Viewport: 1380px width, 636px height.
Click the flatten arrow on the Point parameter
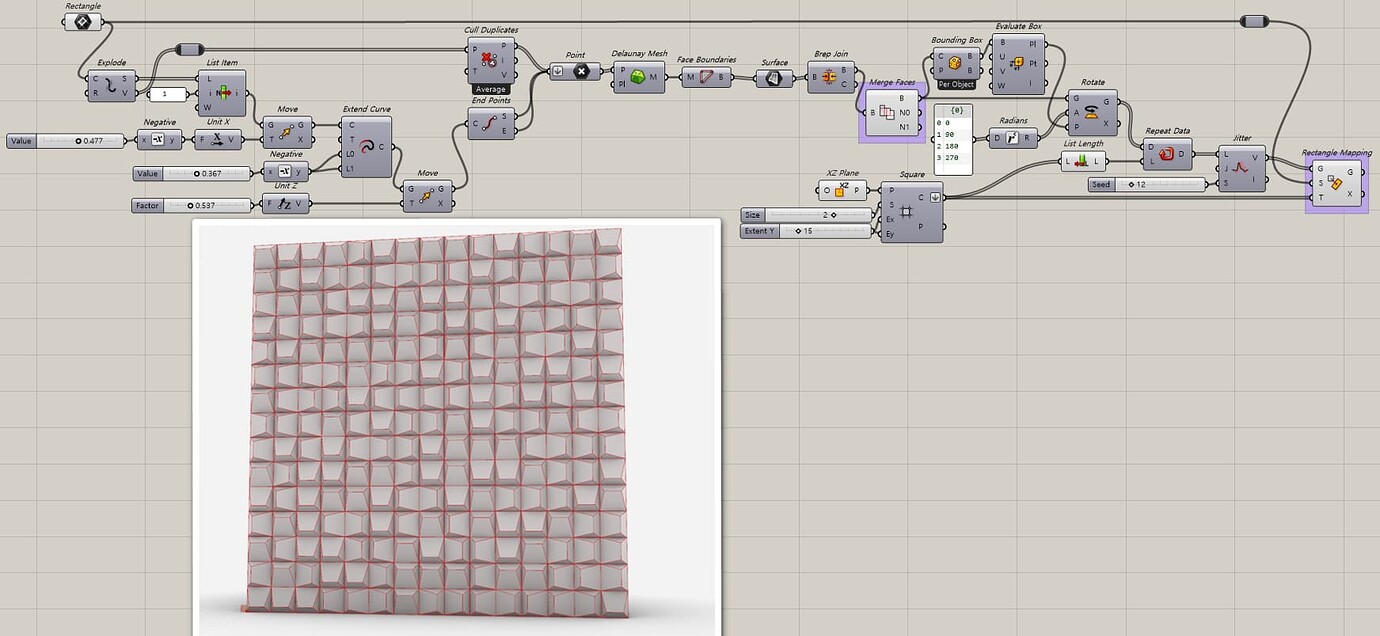556,71
